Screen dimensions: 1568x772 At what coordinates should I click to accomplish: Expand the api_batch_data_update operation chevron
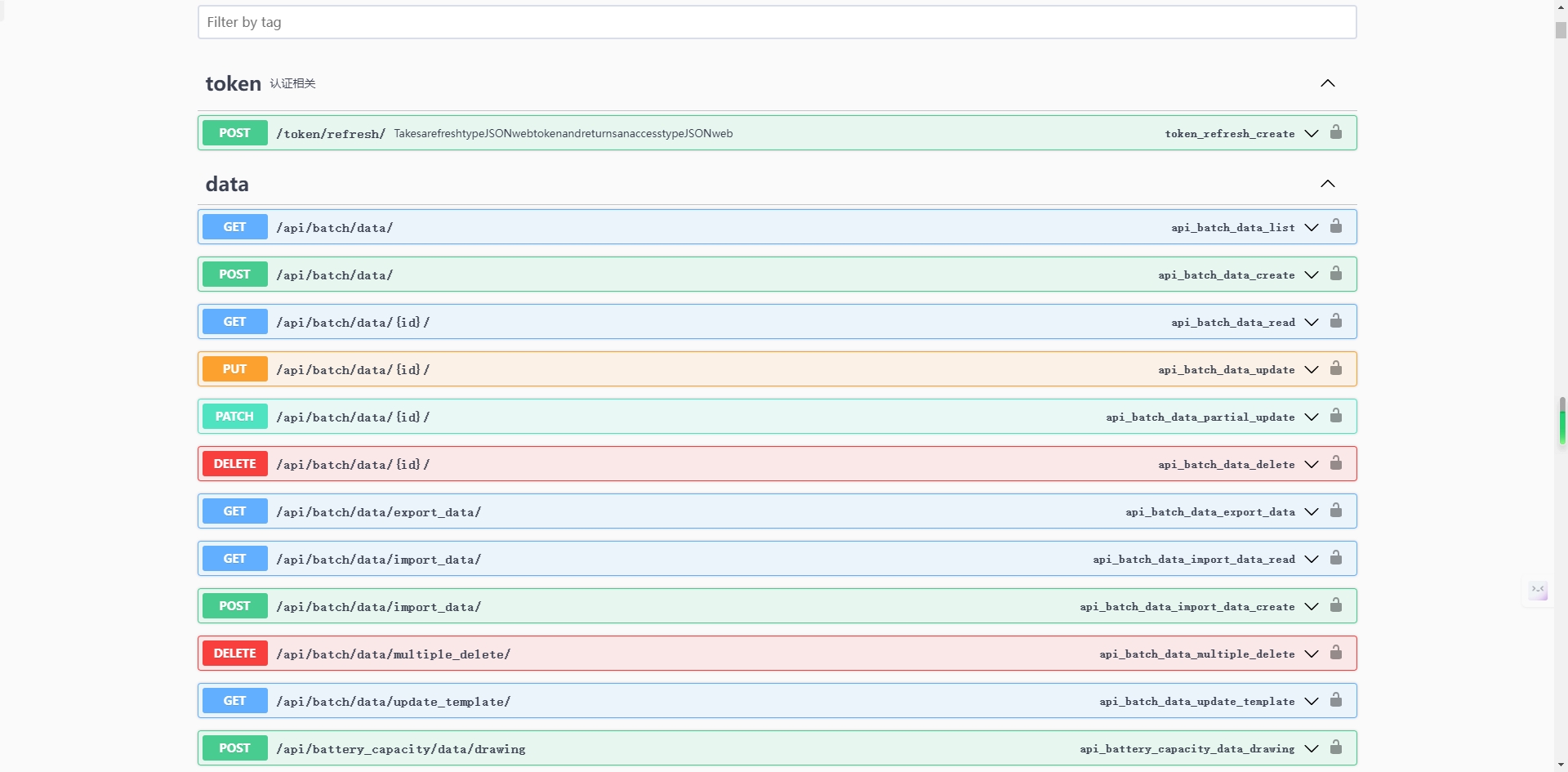click(1312, 369)
